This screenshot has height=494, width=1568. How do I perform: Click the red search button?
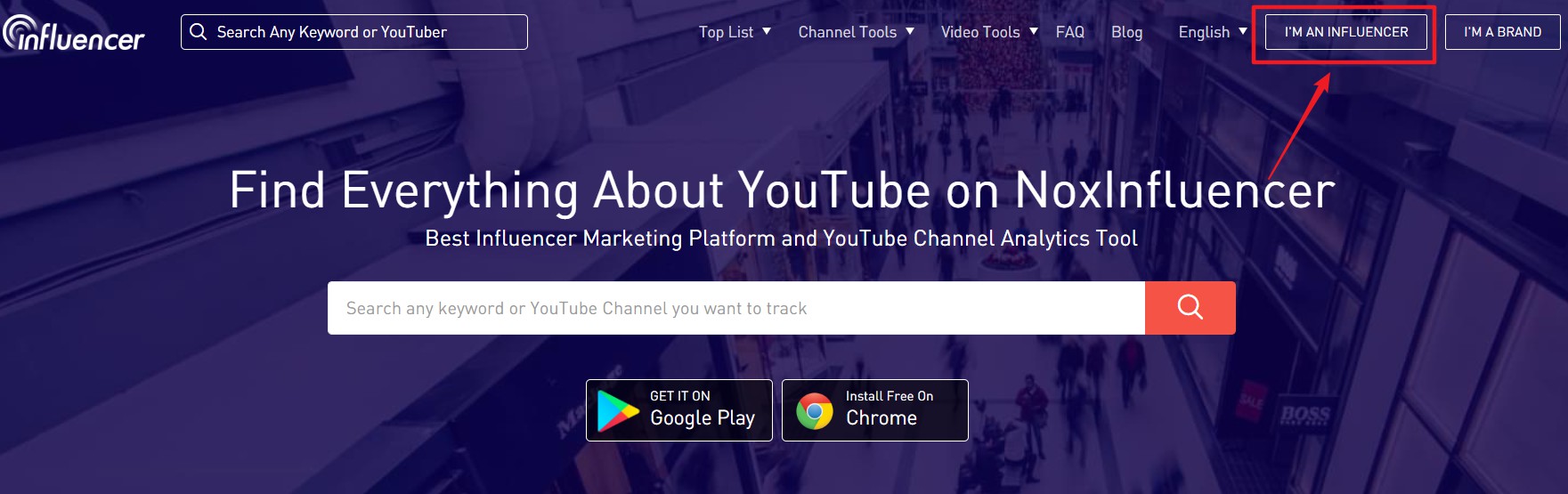(1190, 308)
